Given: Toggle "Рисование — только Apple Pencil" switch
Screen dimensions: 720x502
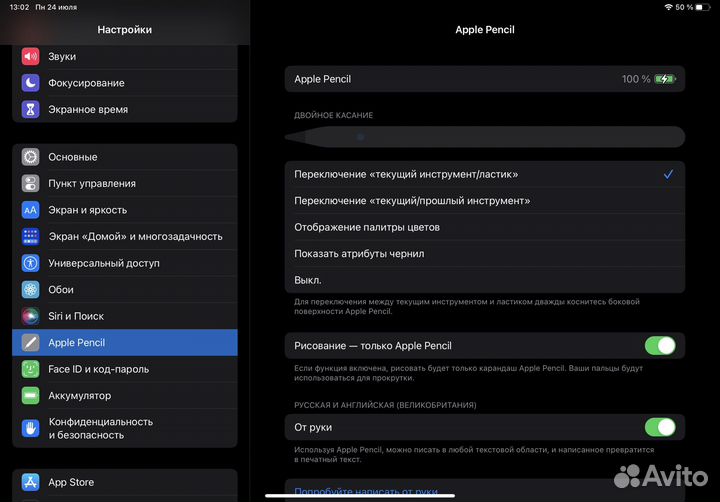Looking at the screenshot, I should tap(660, 346).
